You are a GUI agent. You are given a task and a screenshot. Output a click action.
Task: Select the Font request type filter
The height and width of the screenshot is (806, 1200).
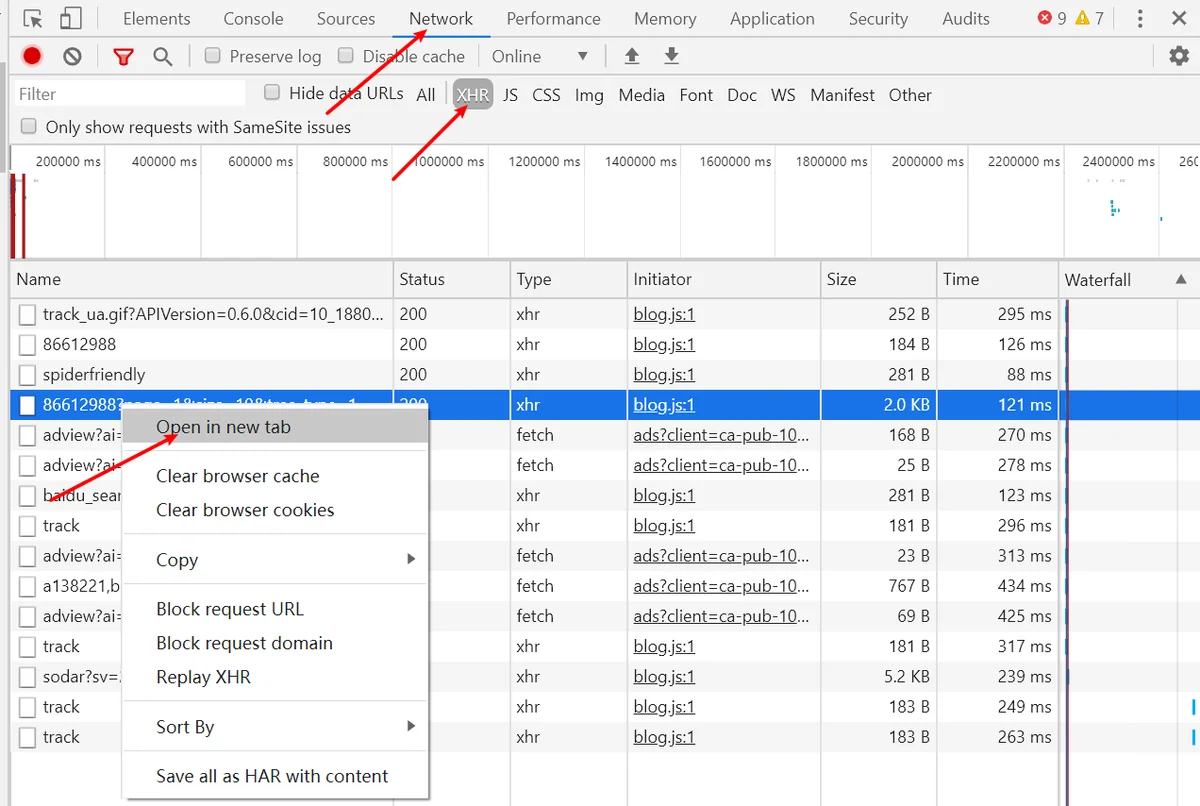(x=696, y=95)
